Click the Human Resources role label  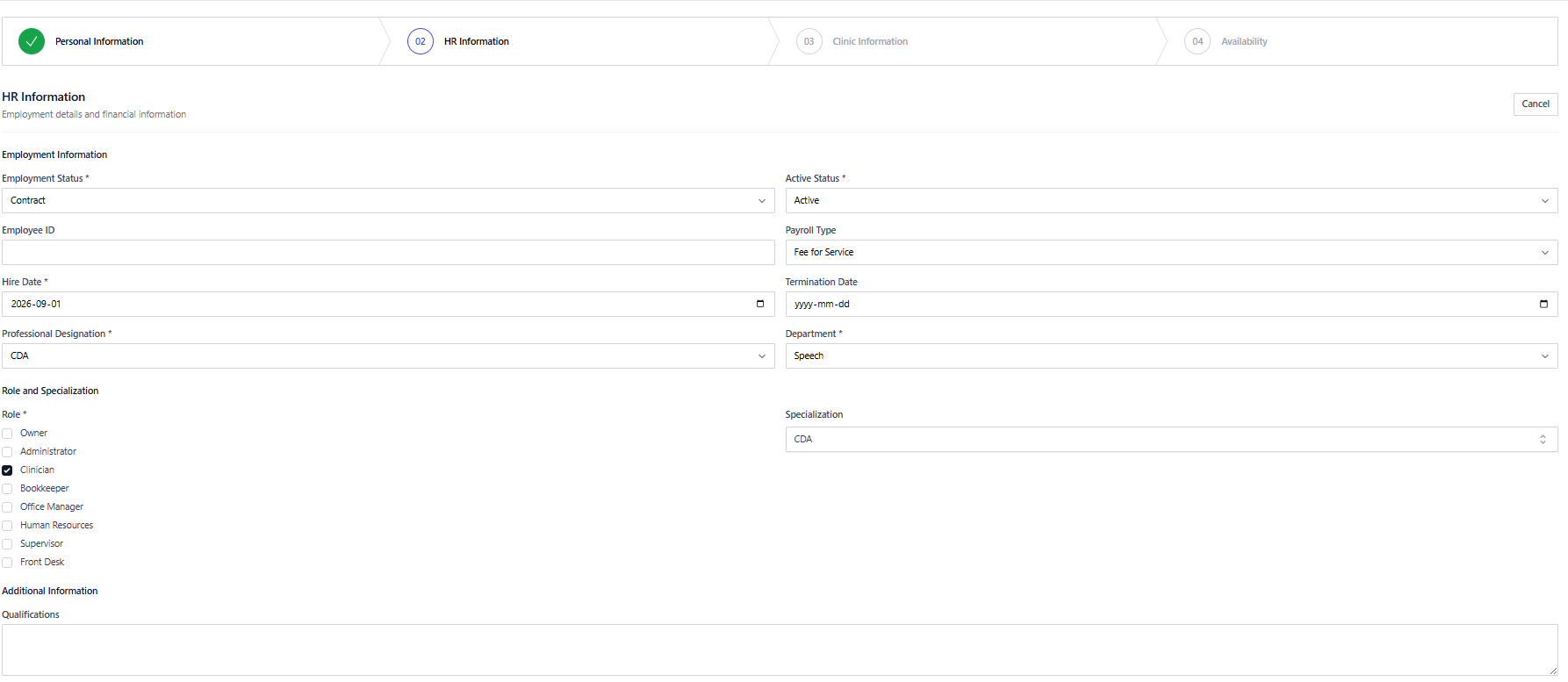click(x=57, y=525)
